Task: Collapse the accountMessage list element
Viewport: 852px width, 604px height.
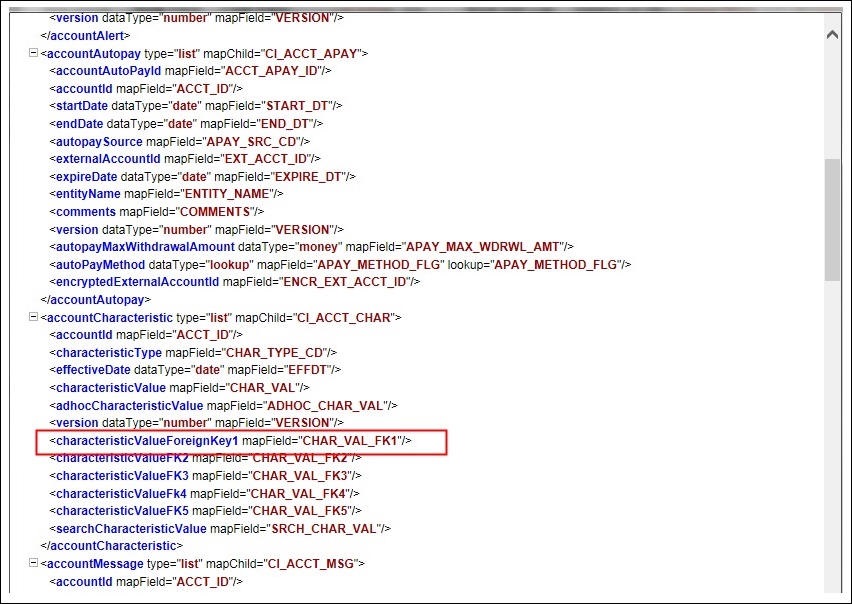Action: pyautogui.click(x=33, y=563)
